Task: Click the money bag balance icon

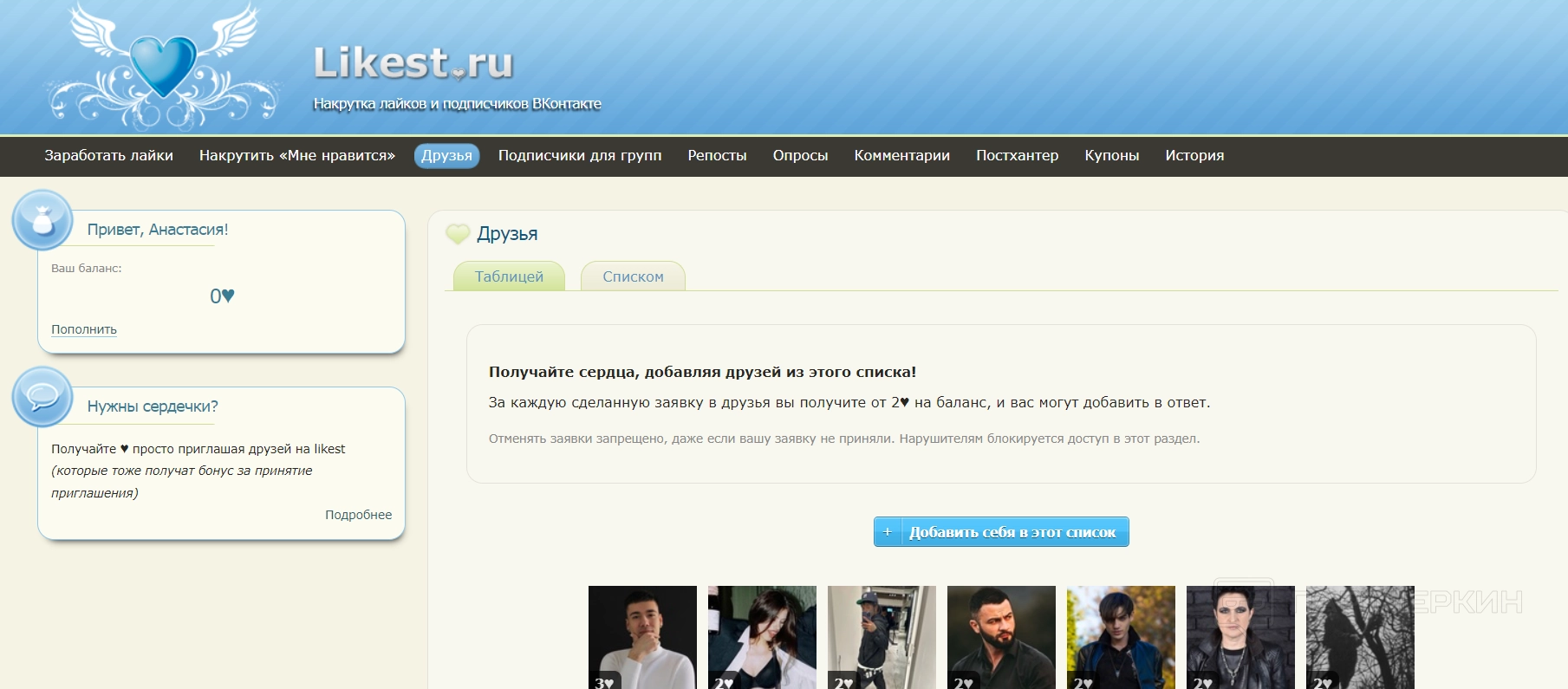Action: (x=42, y=220)
